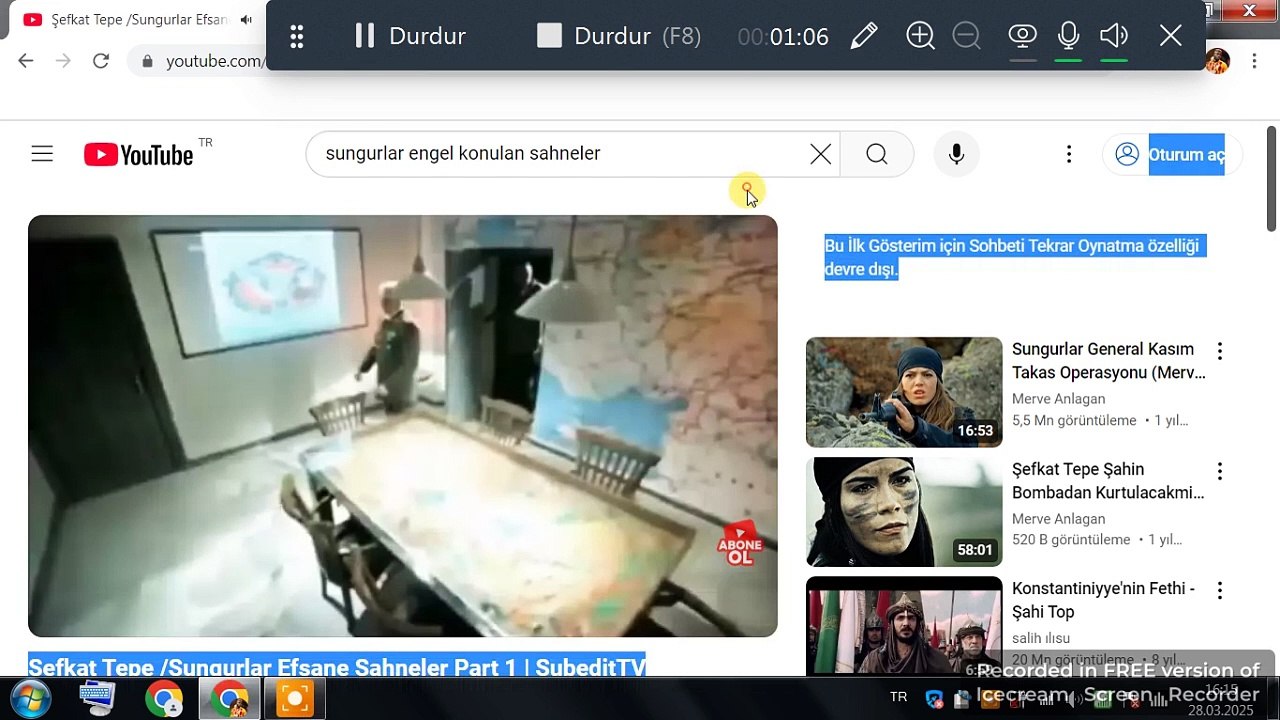
Task: Open the Şefkat Tepe Şahin video thumbnail
Action: point(904,512)
